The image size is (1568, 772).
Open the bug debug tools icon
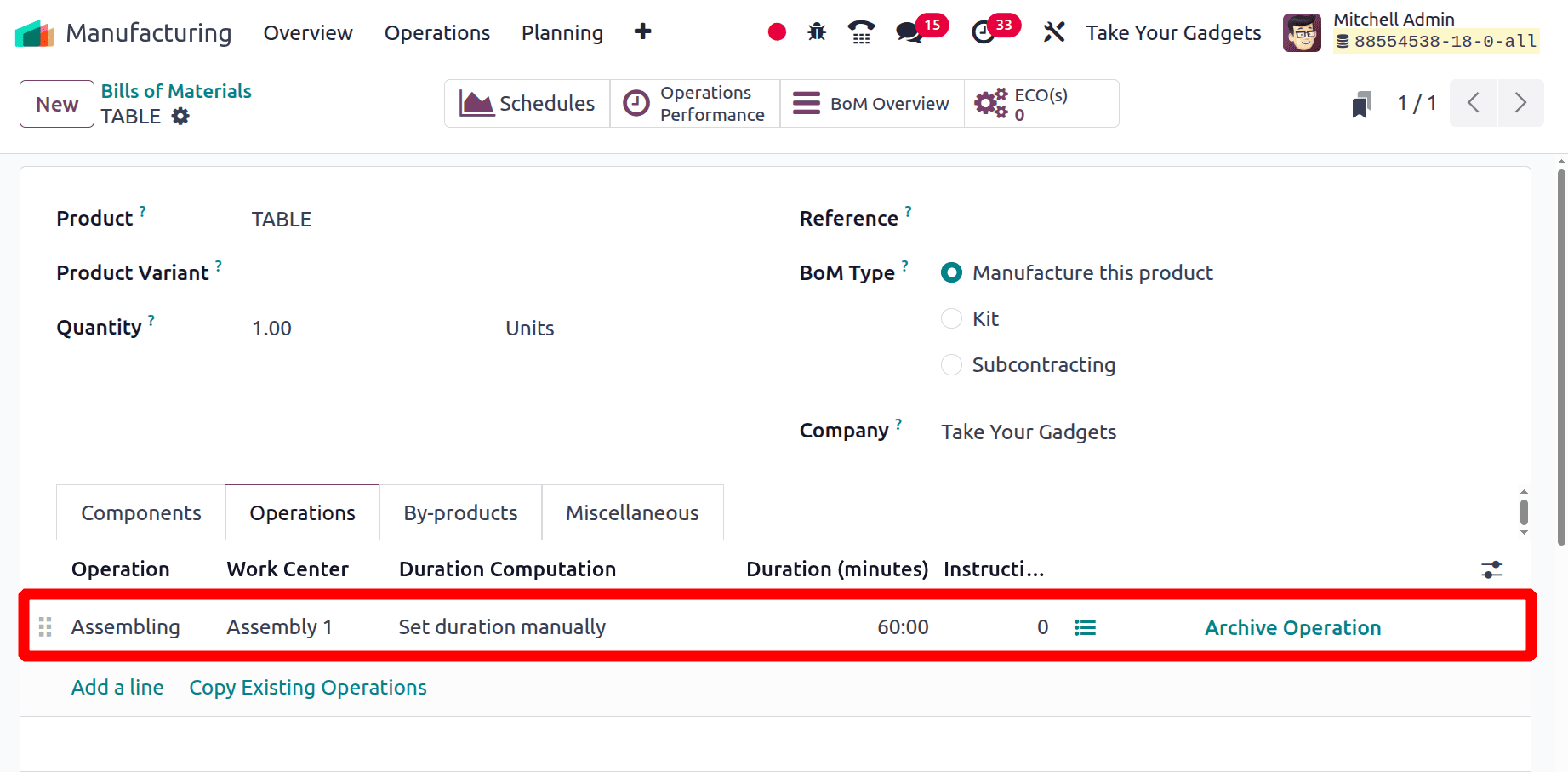pyautogui.click(x=817, y=32)
